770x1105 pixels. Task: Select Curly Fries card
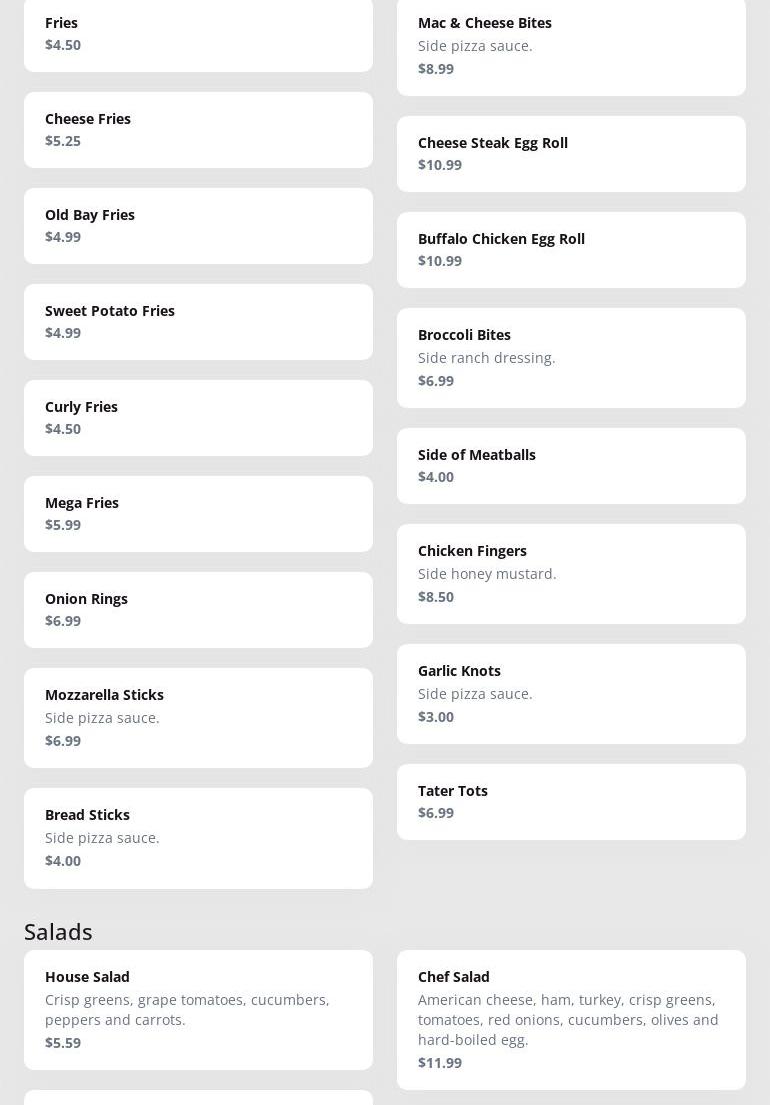(x=198, y=417)
